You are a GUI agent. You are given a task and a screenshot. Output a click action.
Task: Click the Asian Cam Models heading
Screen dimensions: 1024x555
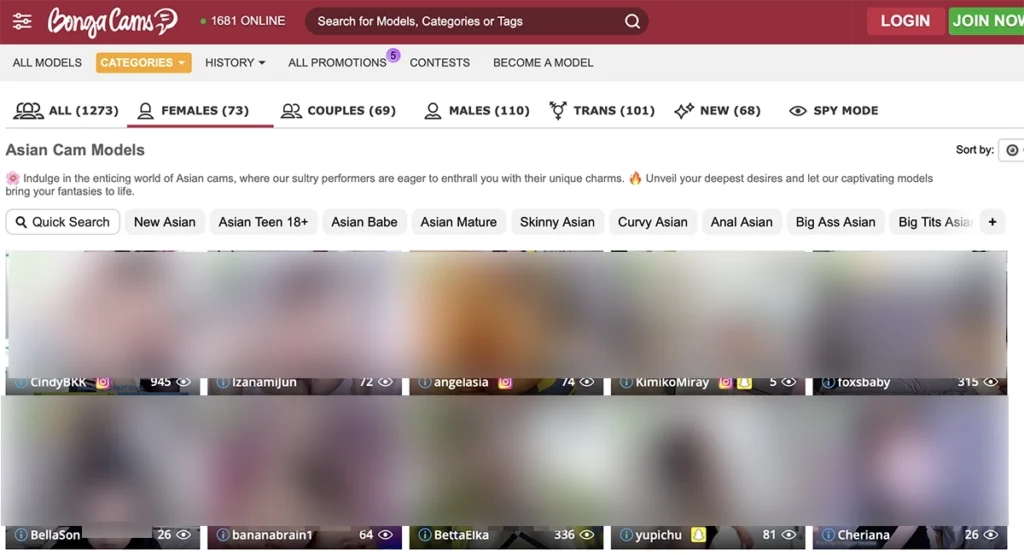coord(75,150)
